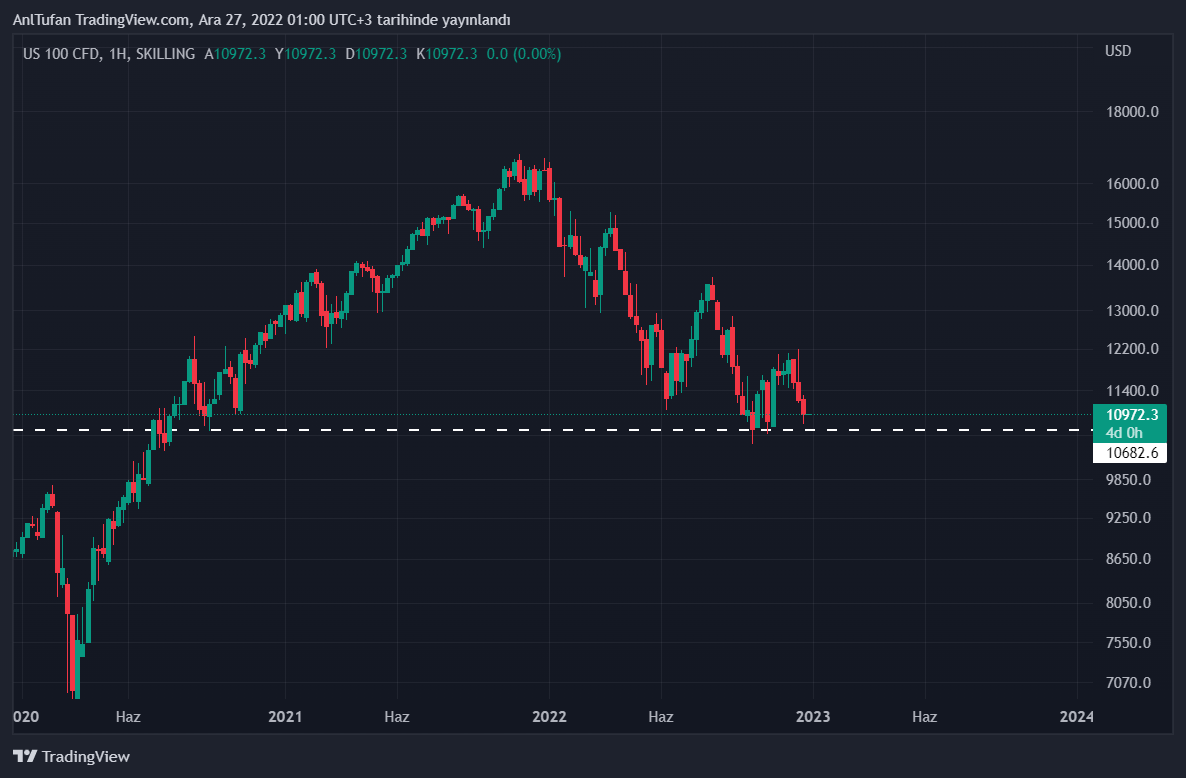This screenshot has width=1186, height=778.
Task: Click the 2024 time axis label
Action: (x=1076, y=717)
